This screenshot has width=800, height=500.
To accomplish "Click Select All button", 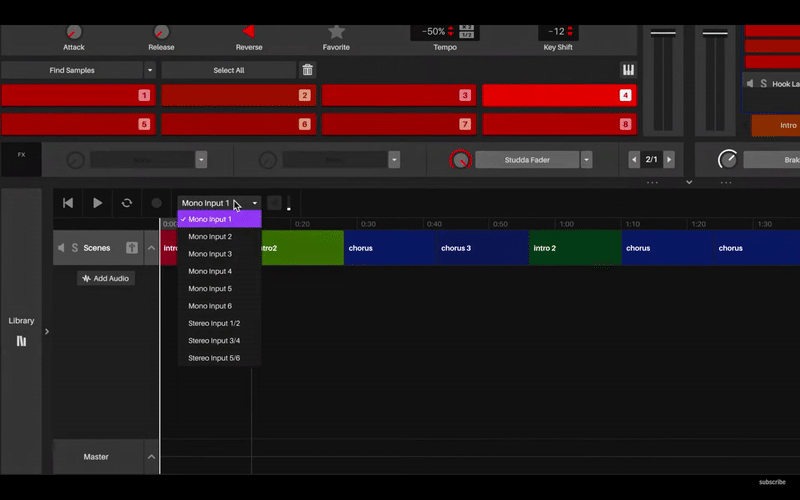I will pyautogui.click(x=229, y=70).
